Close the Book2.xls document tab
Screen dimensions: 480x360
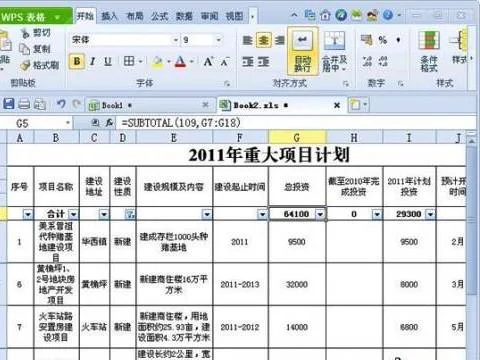(337, 105)
